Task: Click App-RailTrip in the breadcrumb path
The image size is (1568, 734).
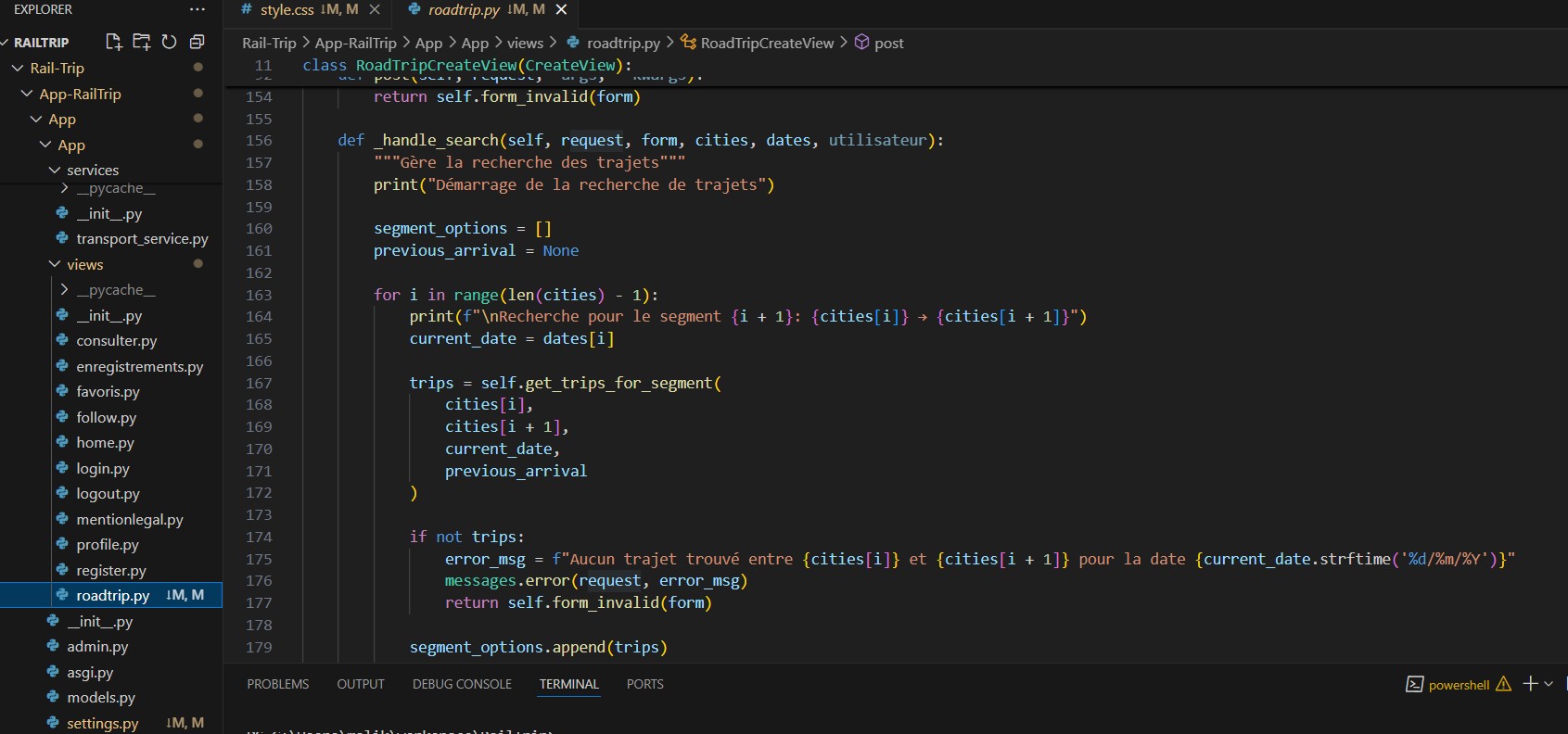Action: (355, 43)
